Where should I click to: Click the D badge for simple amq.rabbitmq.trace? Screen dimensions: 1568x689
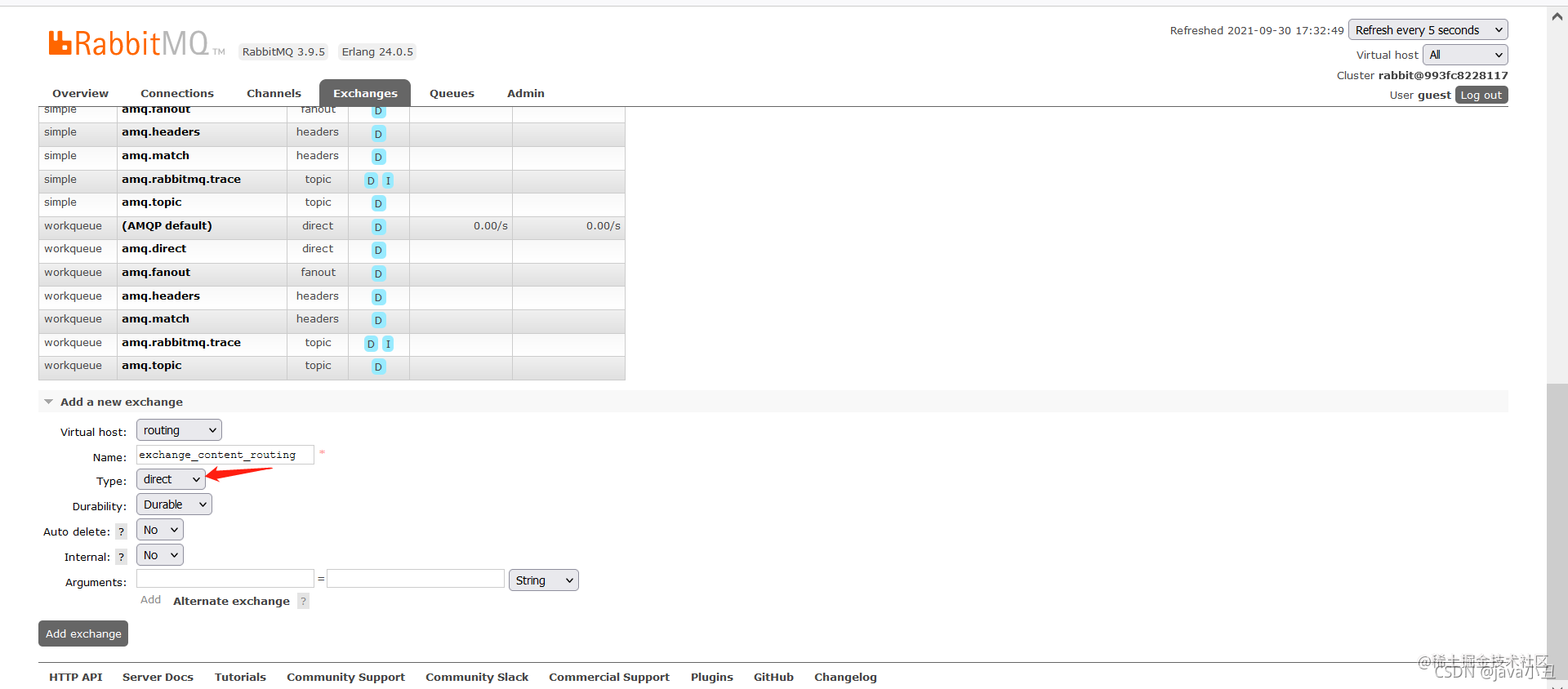[x=371, y=180]
